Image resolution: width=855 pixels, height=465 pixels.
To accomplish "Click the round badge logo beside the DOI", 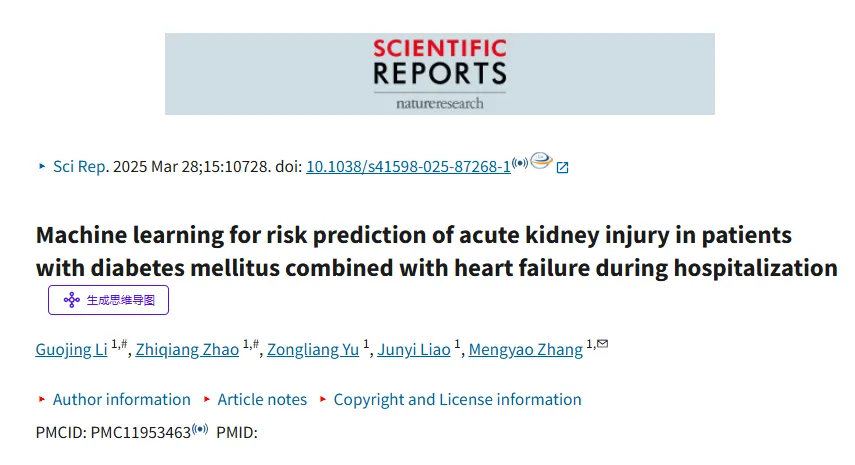I will (541, 160).
